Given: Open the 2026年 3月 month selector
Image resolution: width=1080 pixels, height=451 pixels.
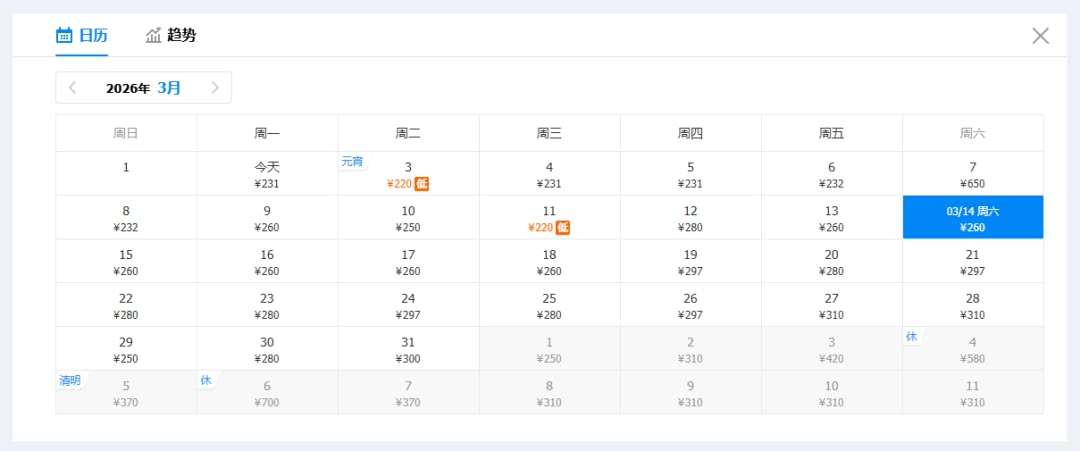Looking at the screenshot, I should (144, 88).
